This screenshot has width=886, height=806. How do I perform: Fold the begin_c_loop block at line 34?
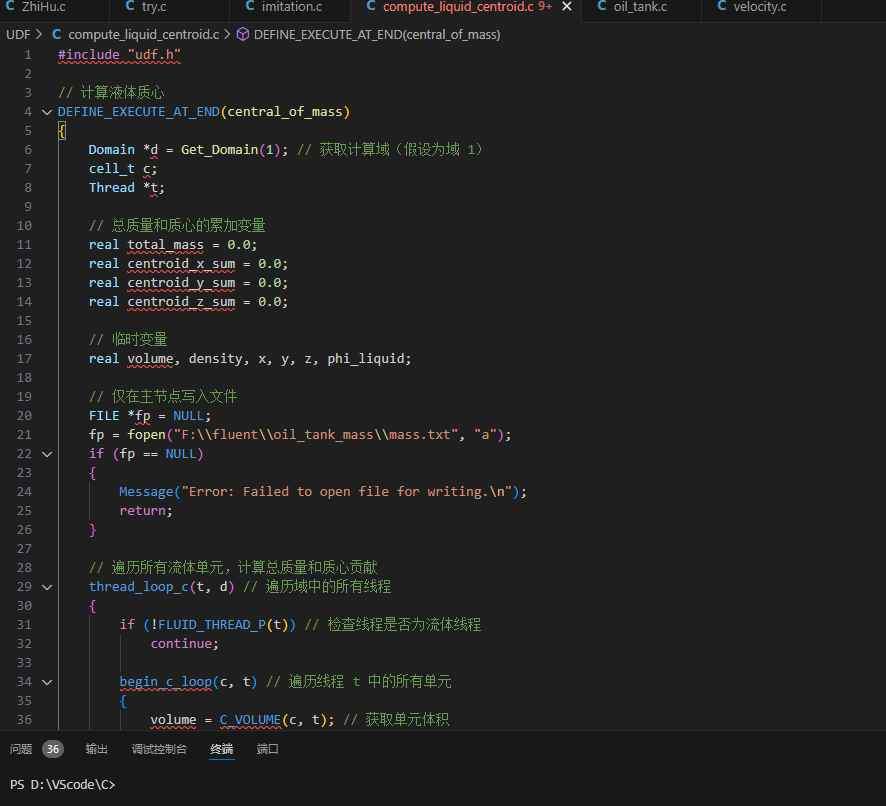[x=46, y=682]
